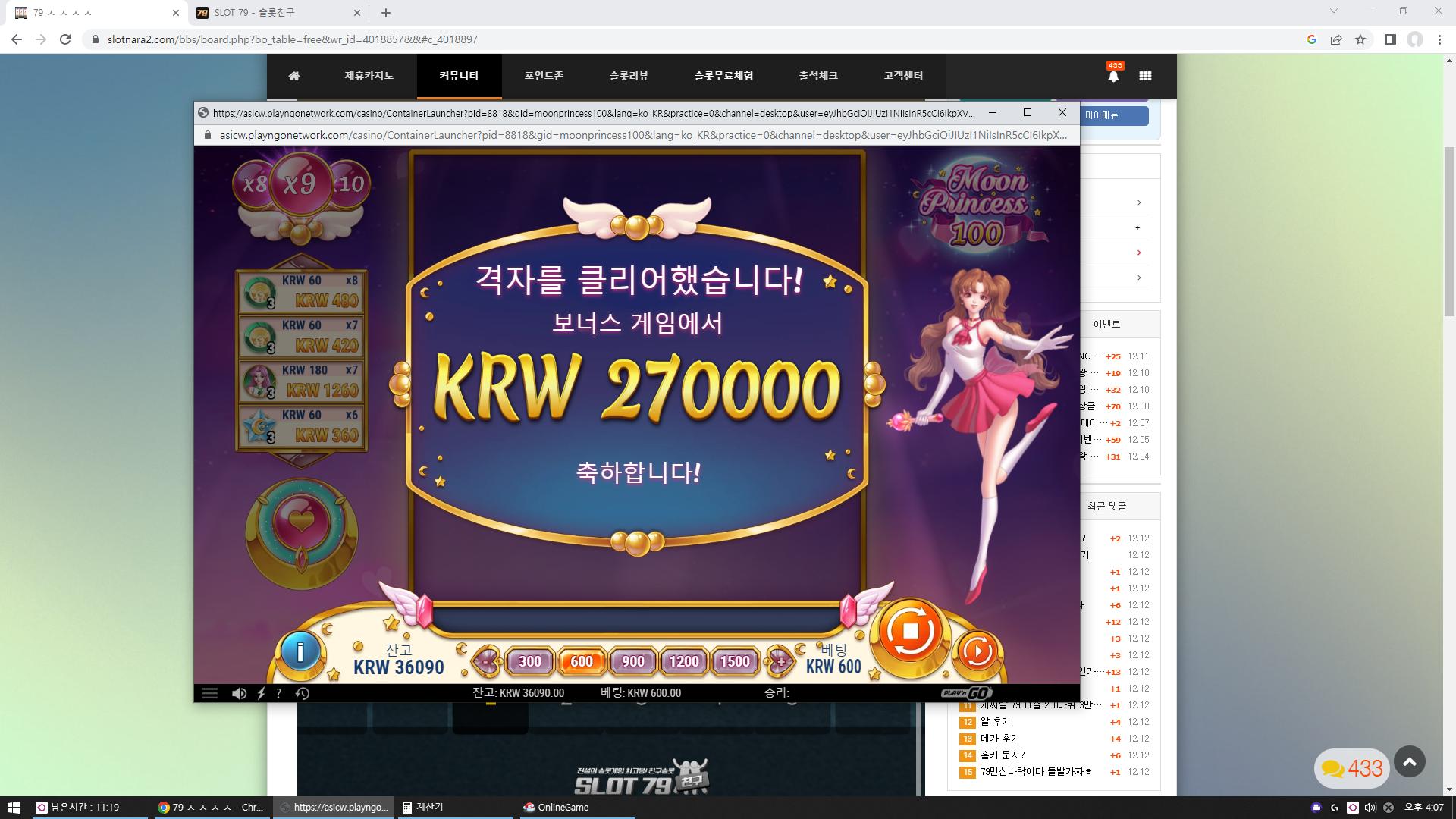Image resolution: width=1456 pixels, height=819 pixels.
Task: Open the Chrome three-dot menu
Action: 1439,39
